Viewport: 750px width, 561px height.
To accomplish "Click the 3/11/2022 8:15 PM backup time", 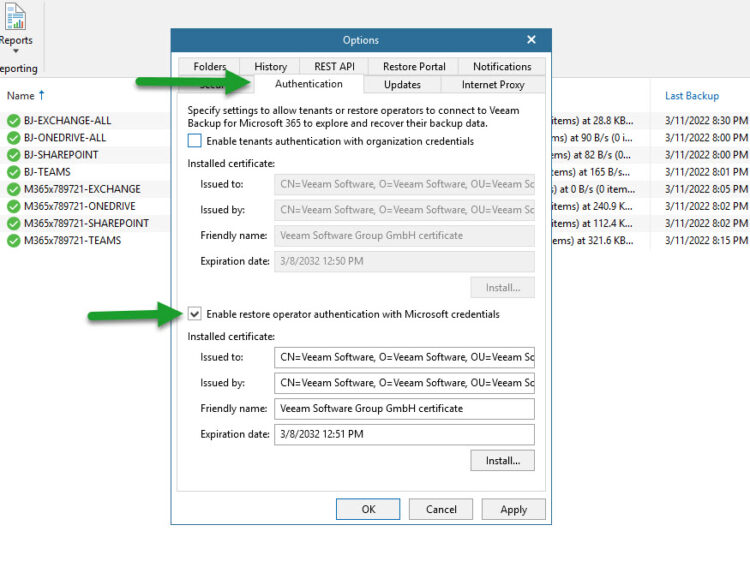I will pos(706,241).
